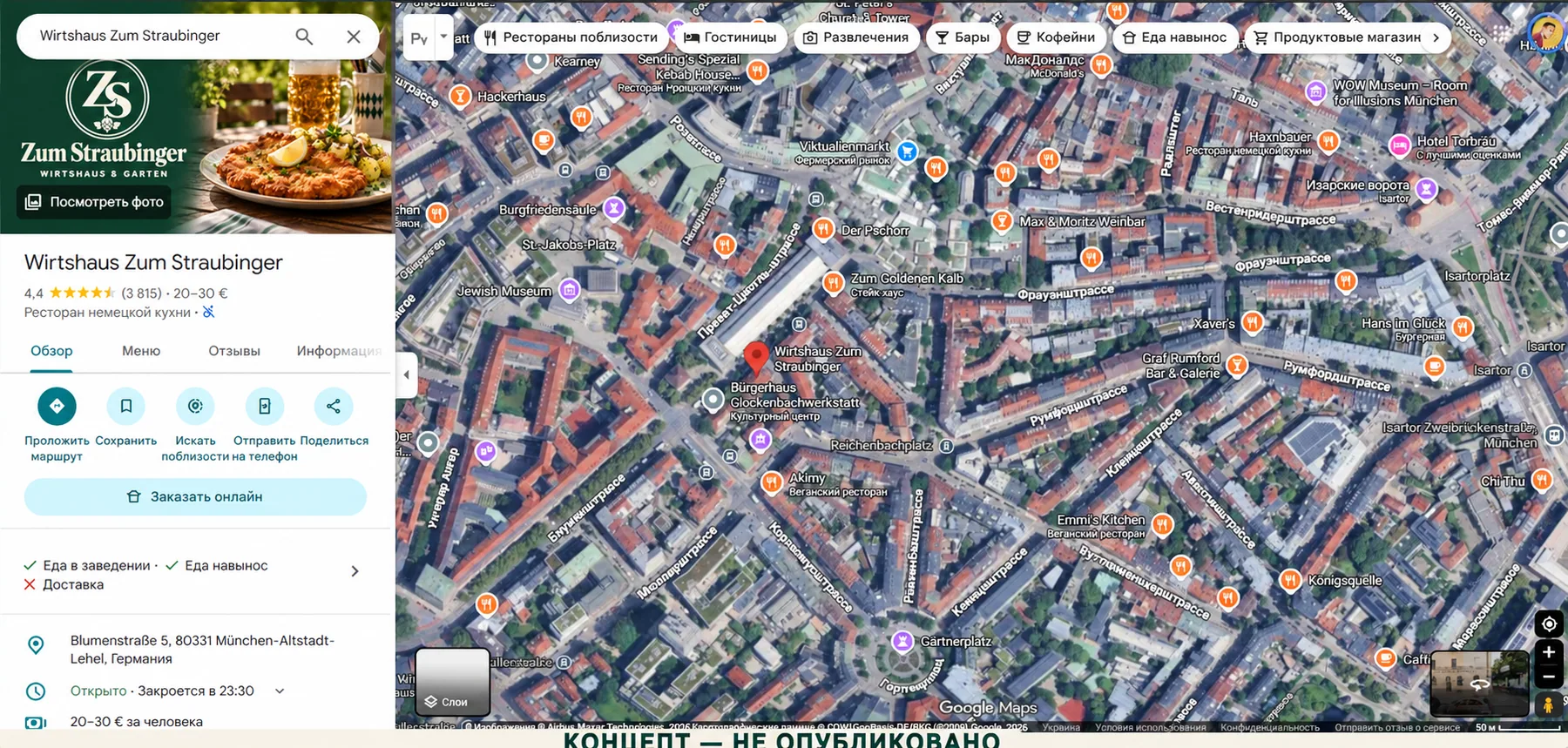Click the Jewish Museum pin
1568x748 pixels.
[570, 290]
